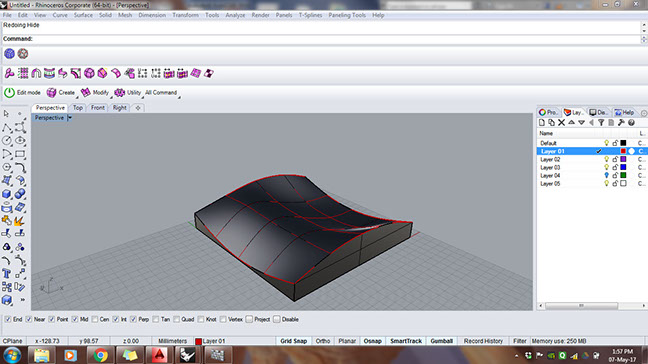648x364 pixels.
Task: Open the Surface menu
Action: (83, 15)
